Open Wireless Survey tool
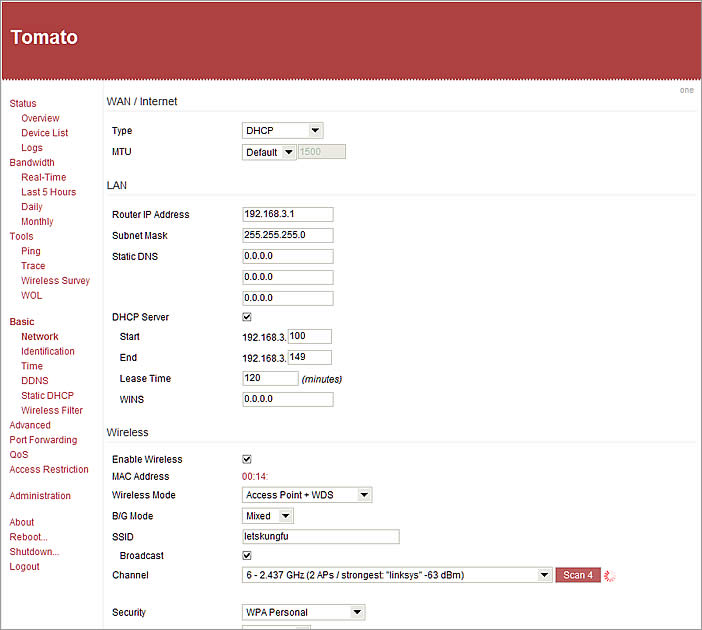This screenshot has height=630, width=702. pyautogui.click(x=56, y=281)
